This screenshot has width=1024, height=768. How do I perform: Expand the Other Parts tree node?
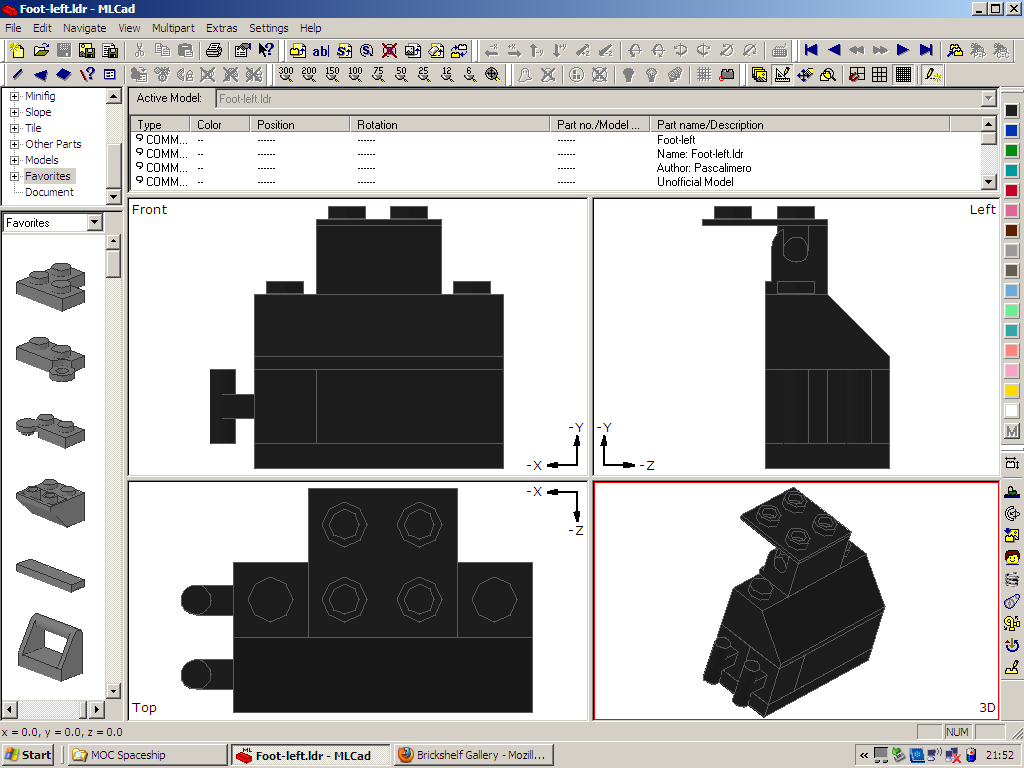(x=15, y=144)
